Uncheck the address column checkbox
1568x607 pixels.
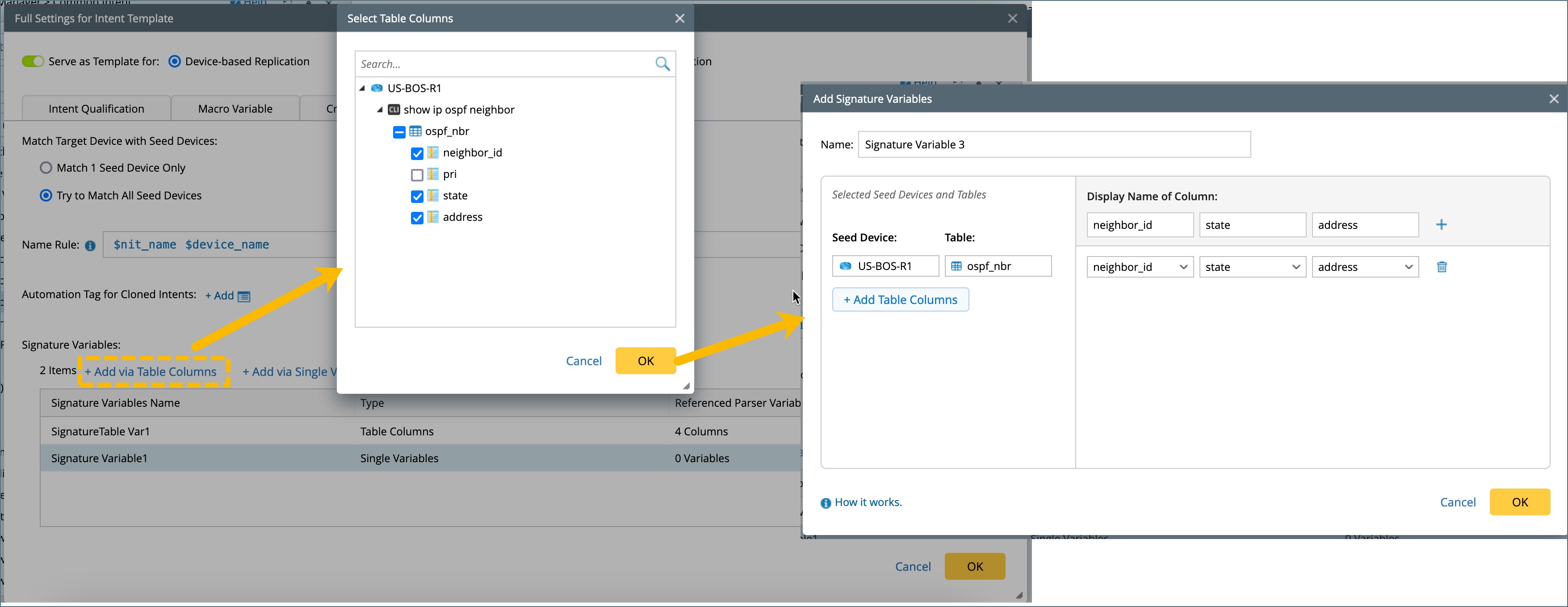pos(417,218)
